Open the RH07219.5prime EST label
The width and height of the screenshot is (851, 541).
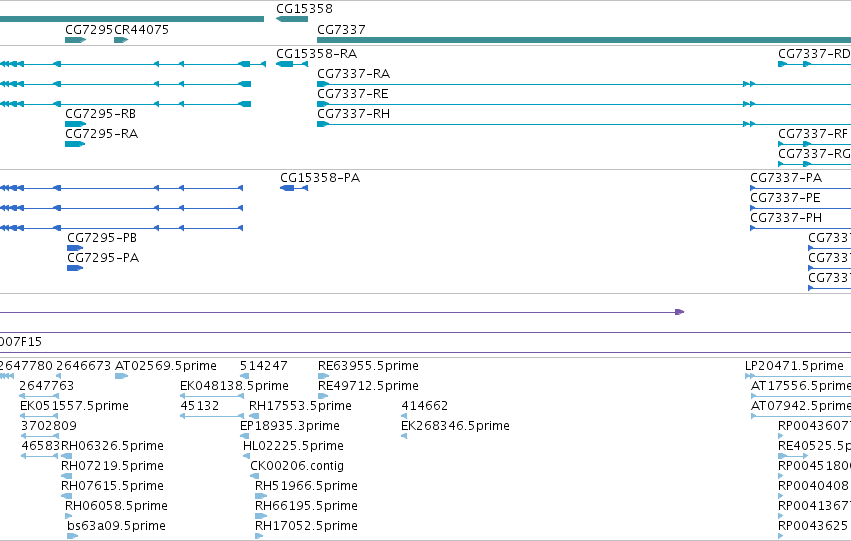coord(112,466)
